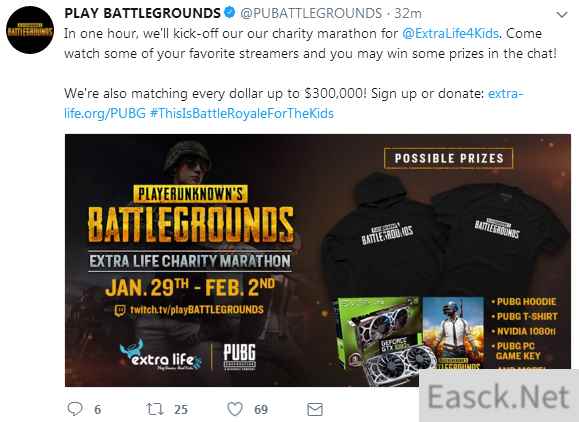
Task: Click the like count showing 69
Action: [x=261, y=409]
